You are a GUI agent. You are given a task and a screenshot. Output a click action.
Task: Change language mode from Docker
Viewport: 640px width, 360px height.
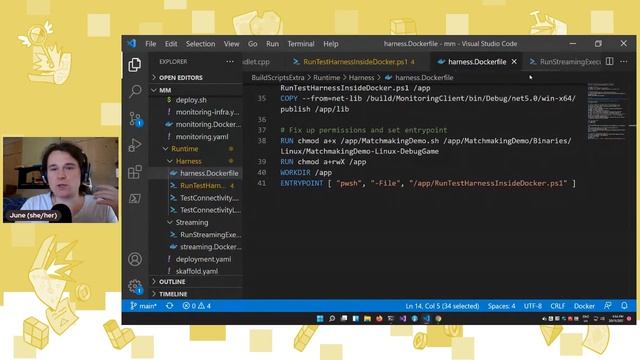click(x=584, y=306)
